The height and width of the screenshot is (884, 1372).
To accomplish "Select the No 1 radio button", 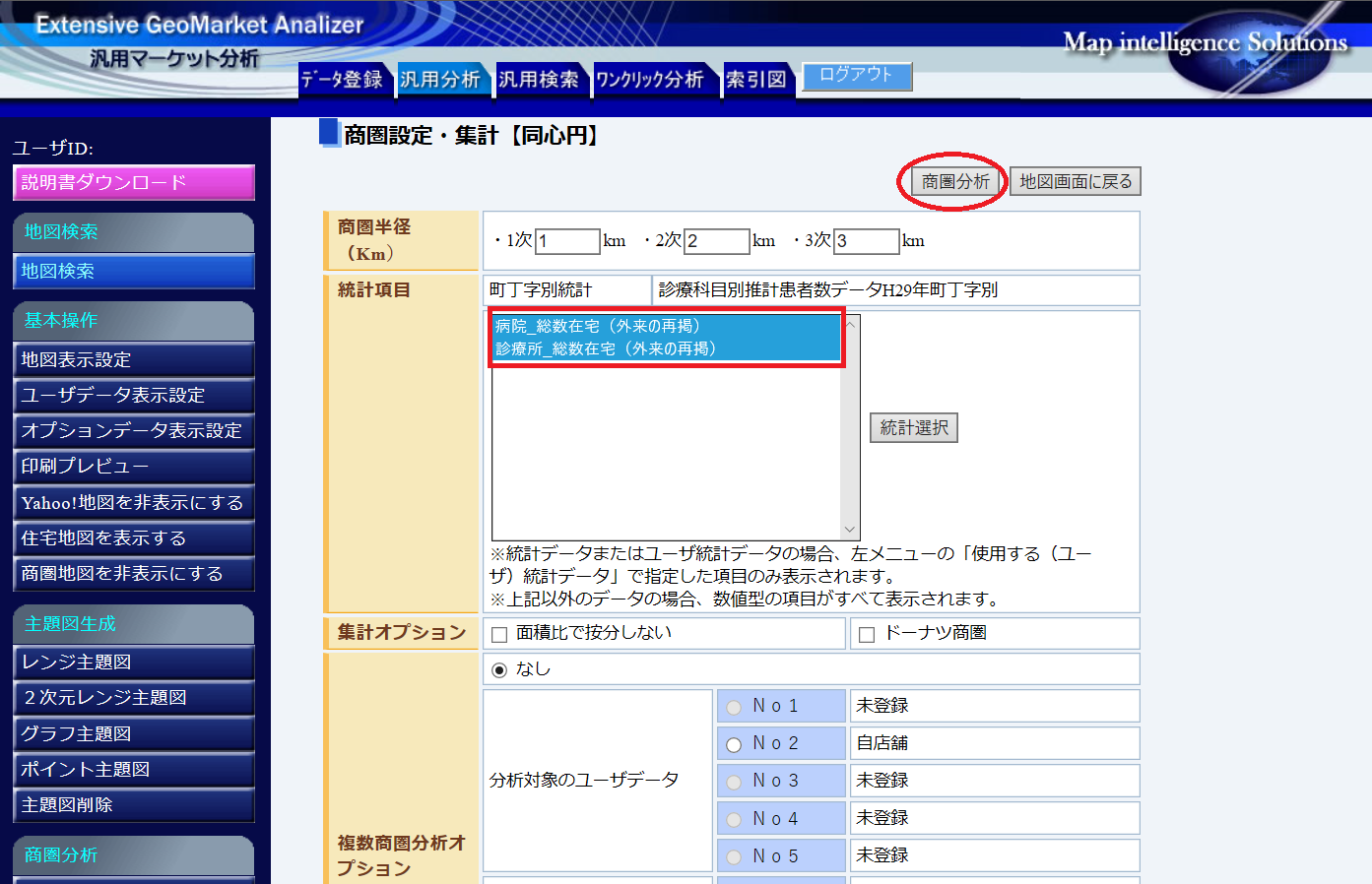I will 734,708.
